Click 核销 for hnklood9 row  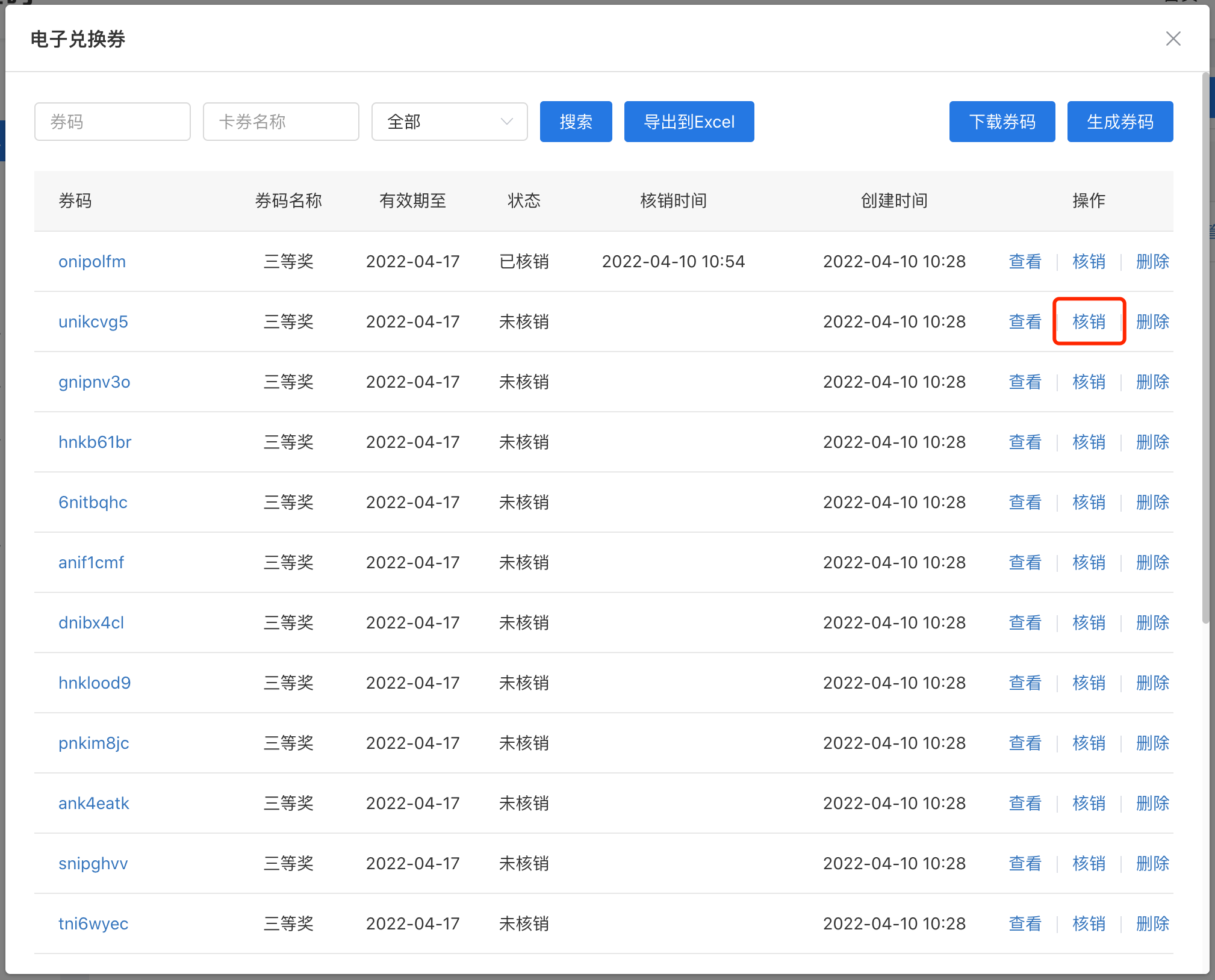(1089, 683)
